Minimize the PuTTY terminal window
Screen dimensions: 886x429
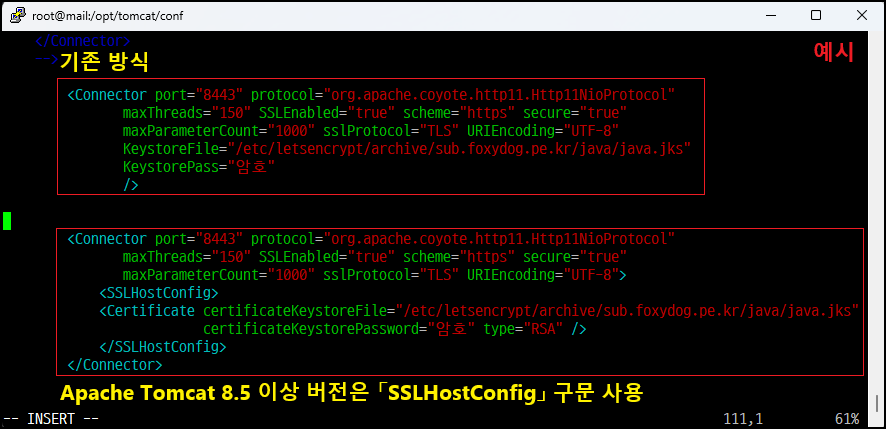point(771,15)
